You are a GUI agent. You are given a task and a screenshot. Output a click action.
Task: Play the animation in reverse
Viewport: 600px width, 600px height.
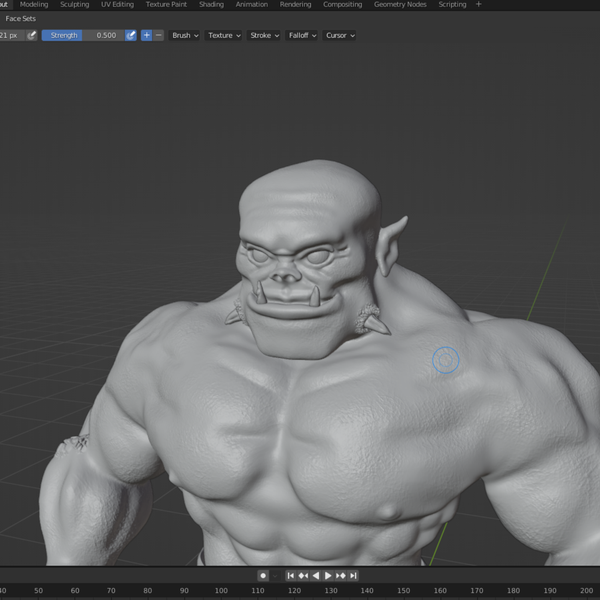pyautogui.click(x=316, y=576)
